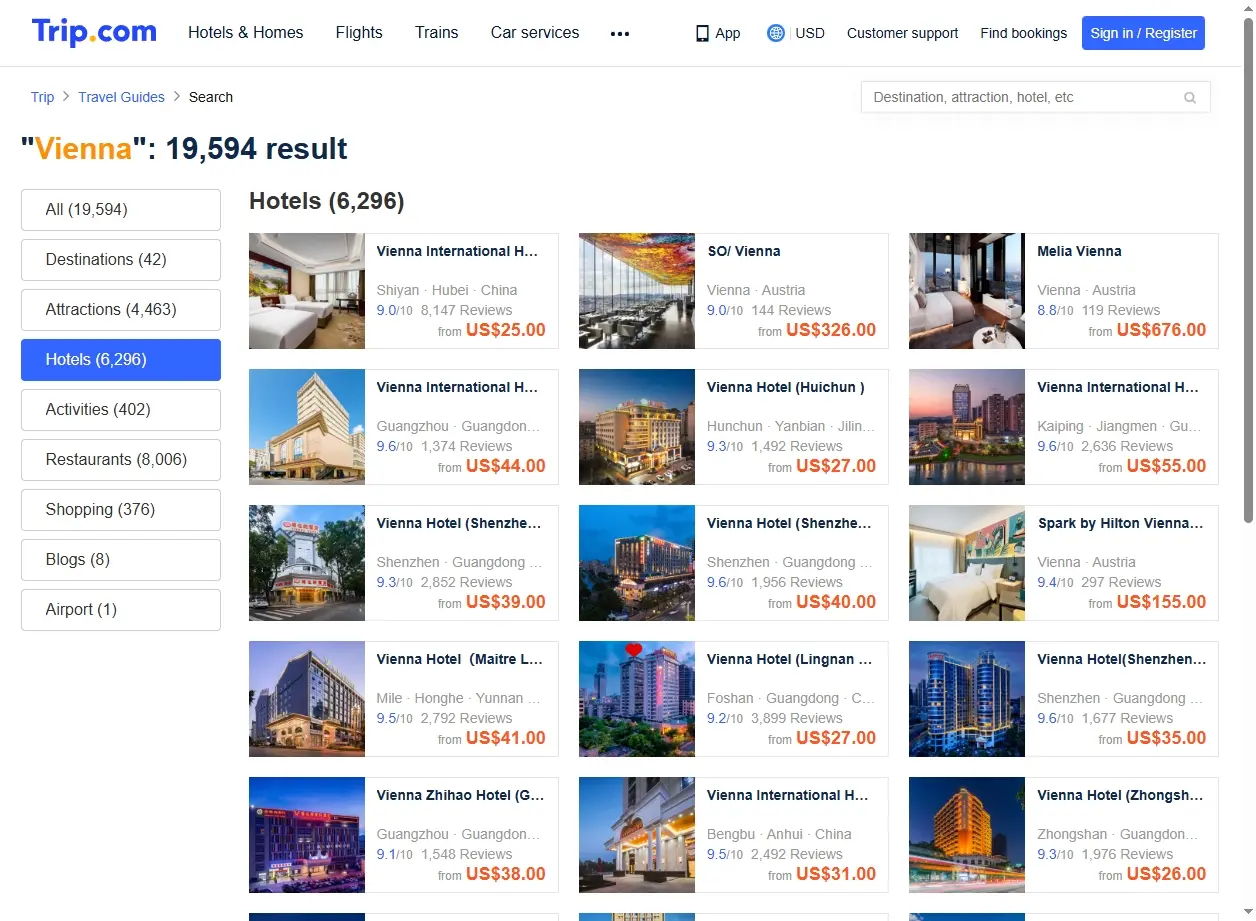The image size is (1256, 921).
Task: Open Customer support
Action: pos(902,33)
